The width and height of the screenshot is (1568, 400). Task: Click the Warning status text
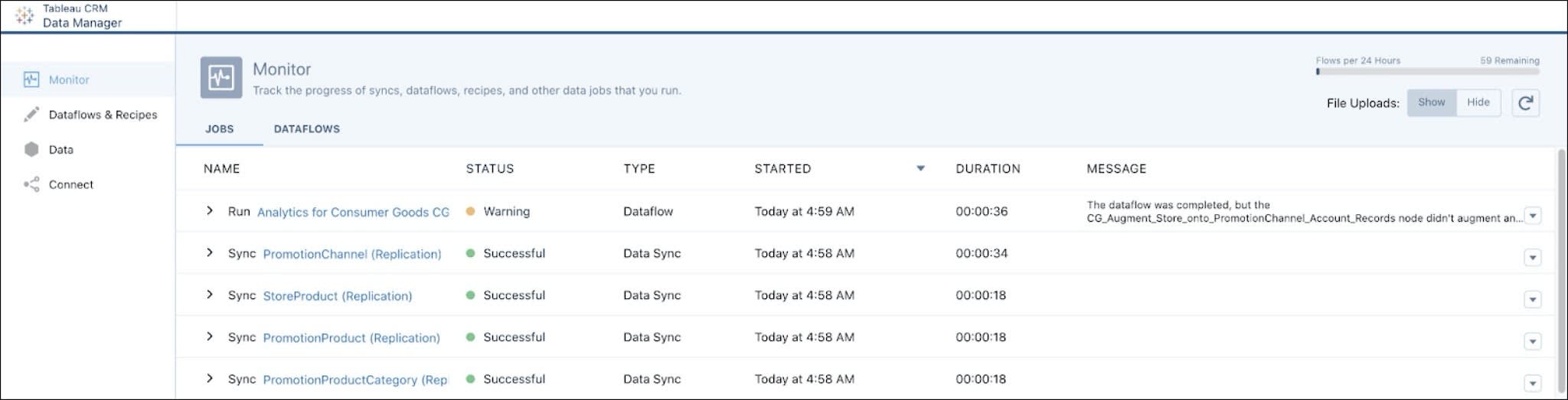point(506,211)
